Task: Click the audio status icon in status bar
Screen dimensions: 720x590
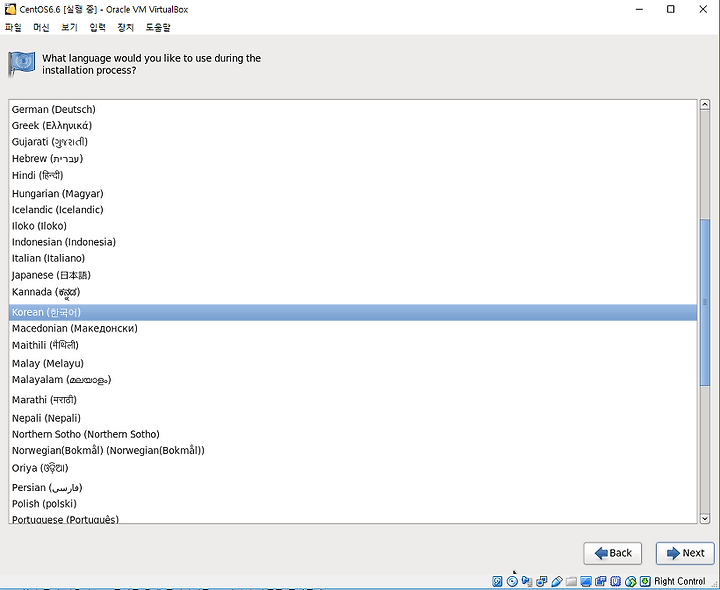Action: (x=527, y=581)
